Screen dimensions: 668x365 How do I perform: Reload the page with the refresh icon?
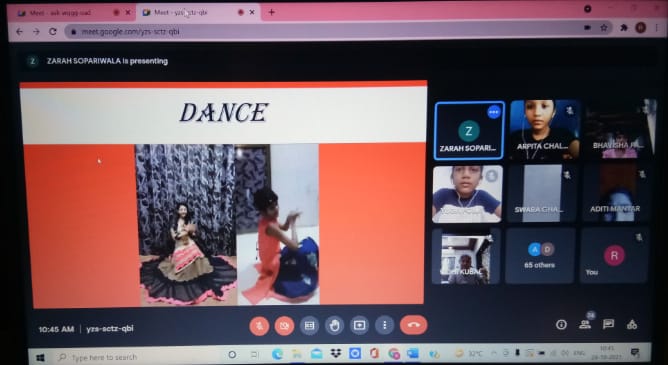point(53,32)
